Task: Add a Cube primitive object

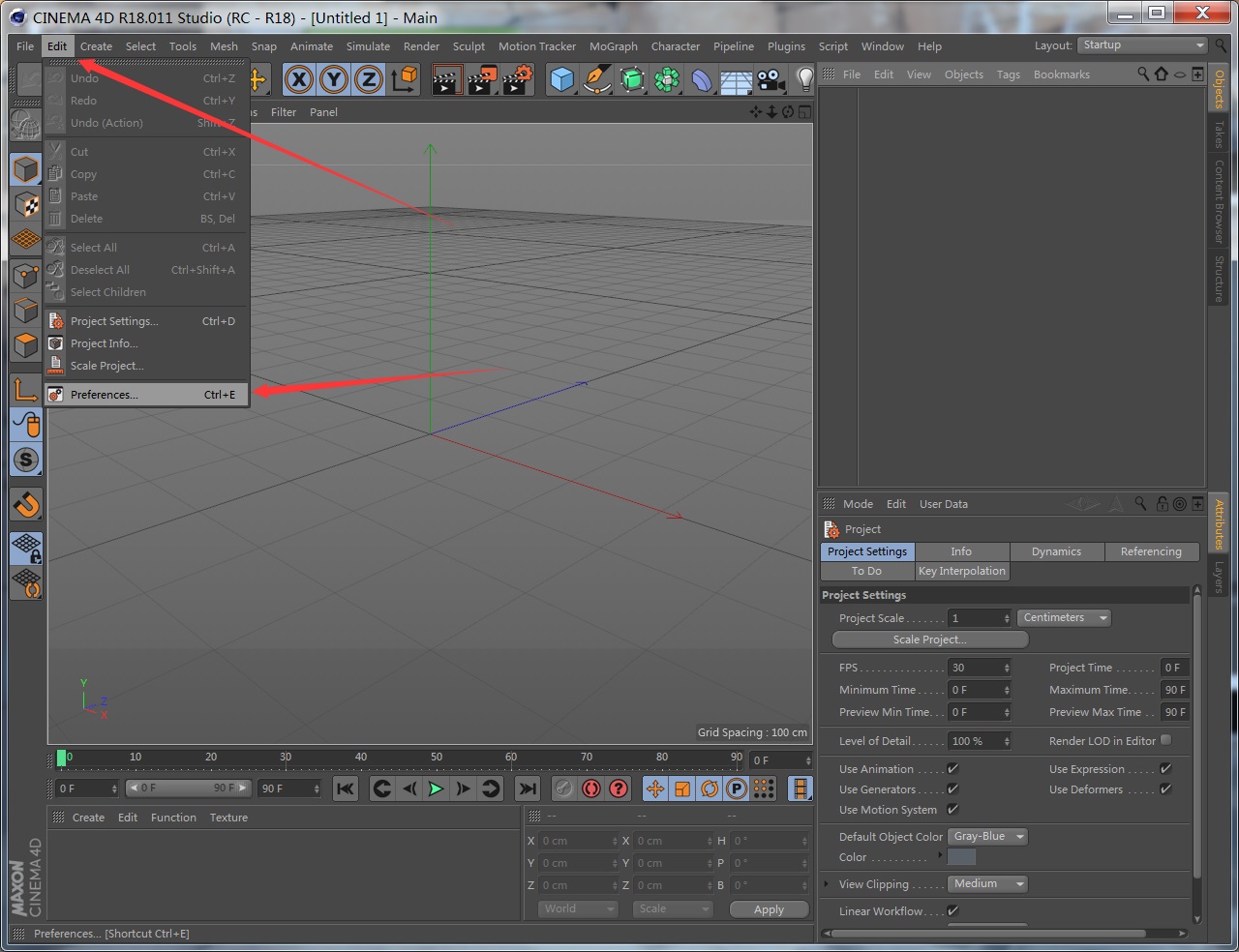Action: [561, 79]
